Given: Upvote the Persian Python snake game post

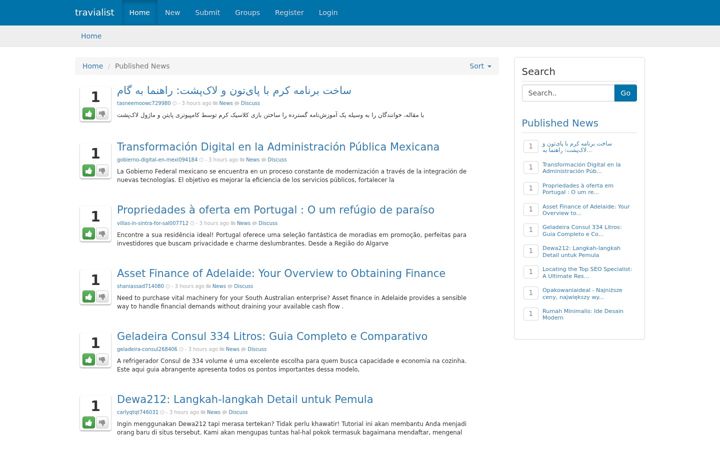Looking at the screenshot, I should (89, 113).
